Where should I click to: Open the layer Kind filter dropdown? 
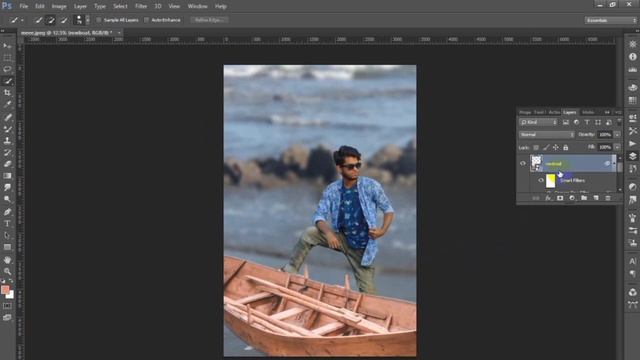[x=538, y=122]
